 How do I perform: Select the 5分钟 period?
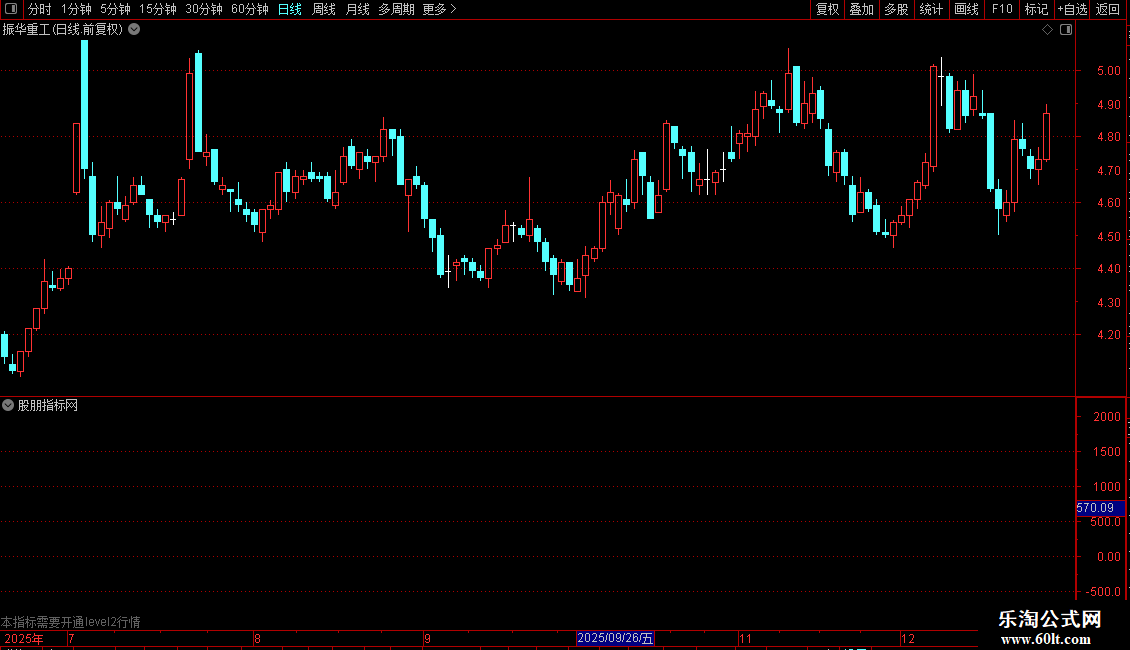pyautogui.click(x=115, y=9)
